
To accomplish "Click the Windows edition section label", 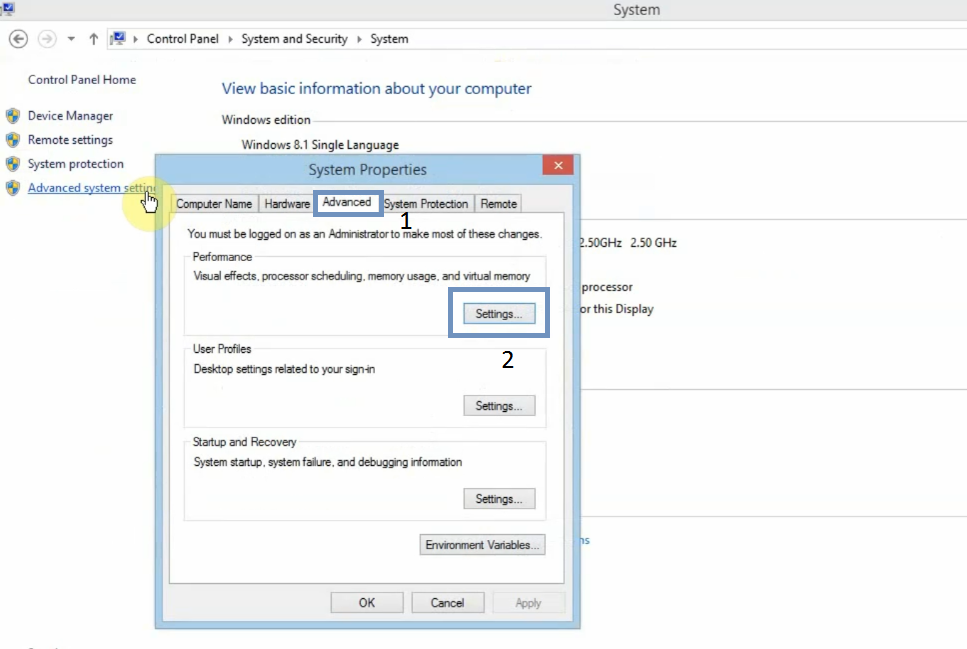I will pyautogui.click(x=266, y=120).
